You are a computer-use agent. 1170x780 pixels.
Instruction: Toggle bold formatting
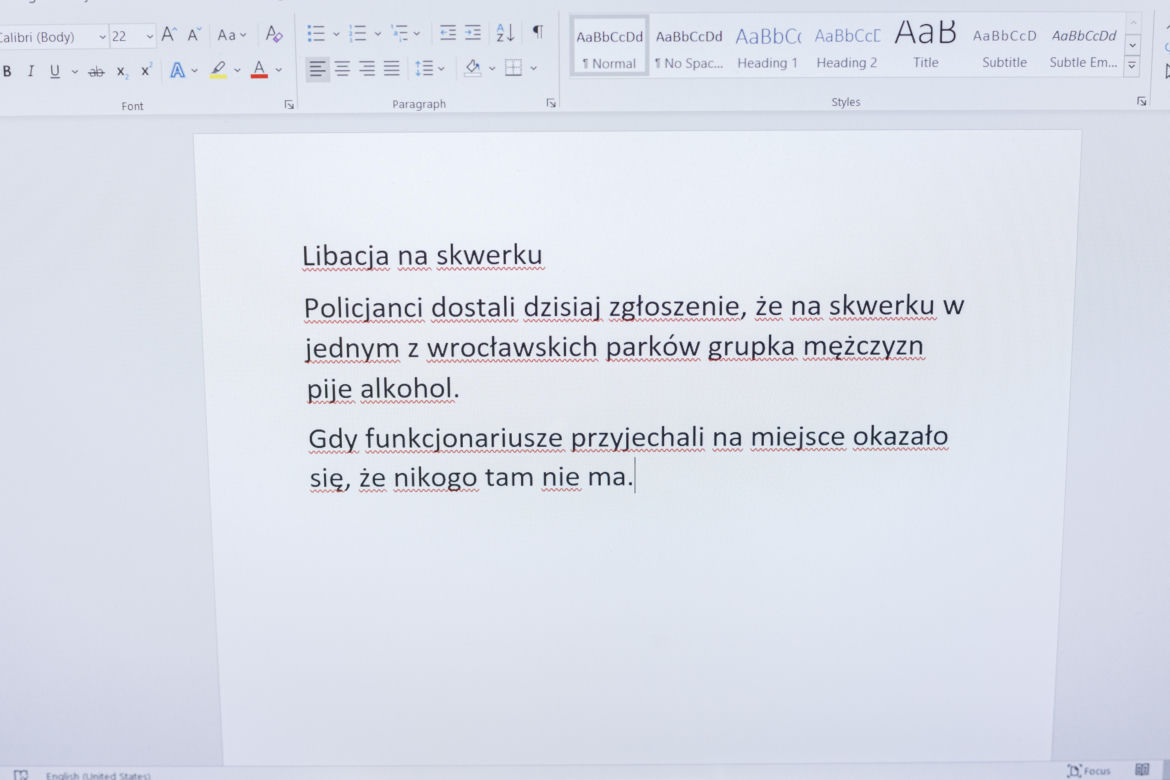[7, 72]
